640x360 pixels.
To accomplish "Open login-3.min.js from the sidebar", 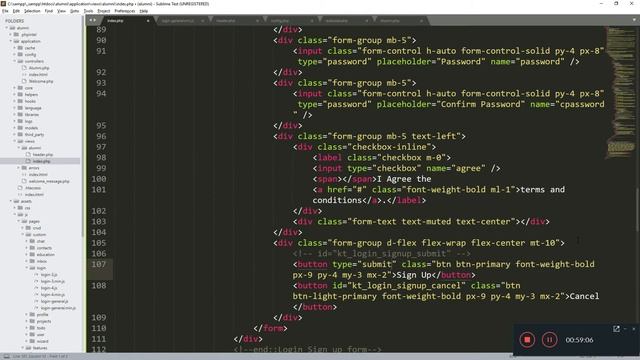I will coord(53,281).
